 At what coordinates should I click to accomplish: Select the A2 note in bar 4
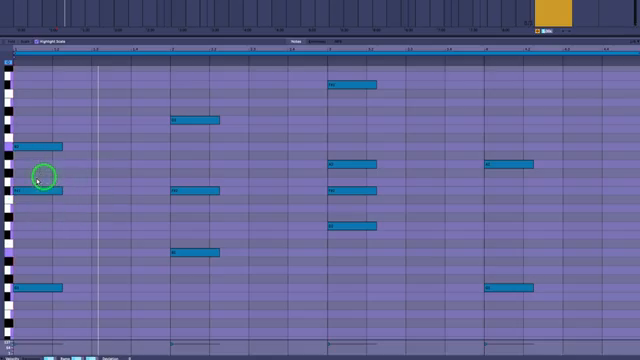[x=509, y=164]
